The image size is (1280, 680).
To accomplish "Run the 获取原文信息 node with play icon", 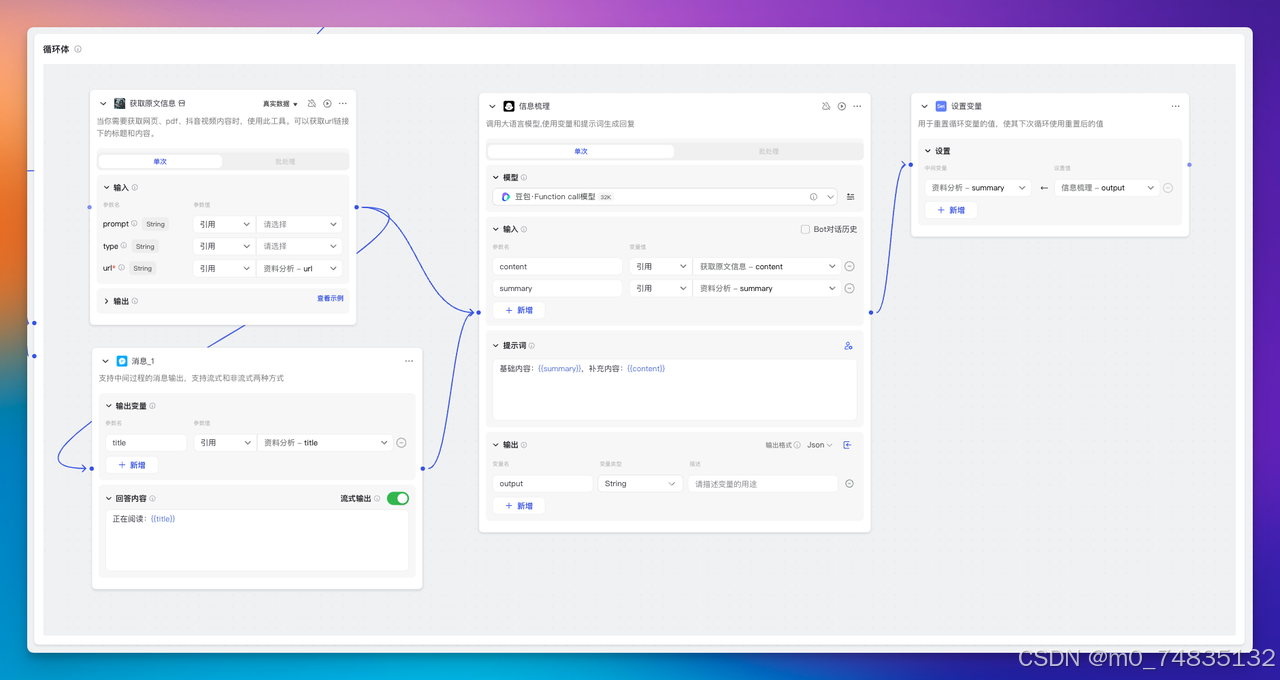I will click(x=327, y=103).
